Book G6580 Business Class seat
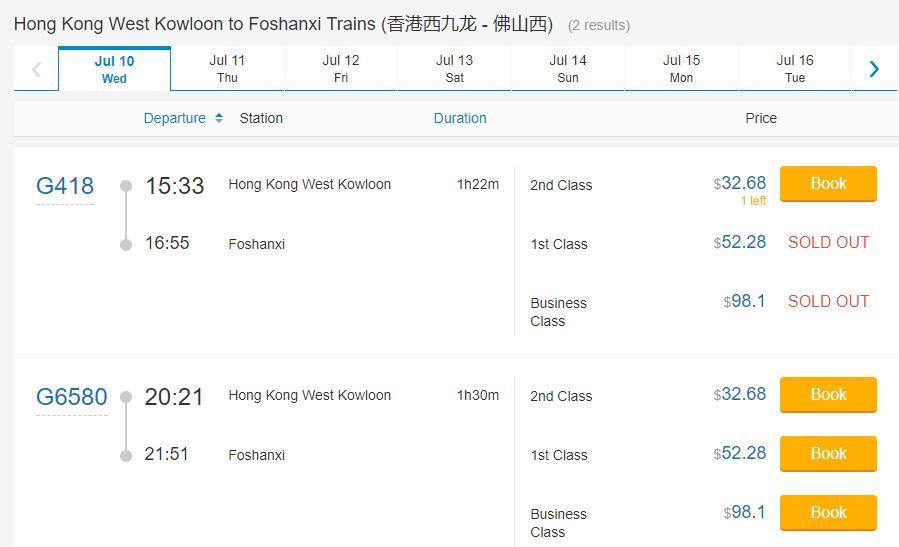The width and height of the screenshot is (899, 547). pyautogui.click(x=828, y=513)
